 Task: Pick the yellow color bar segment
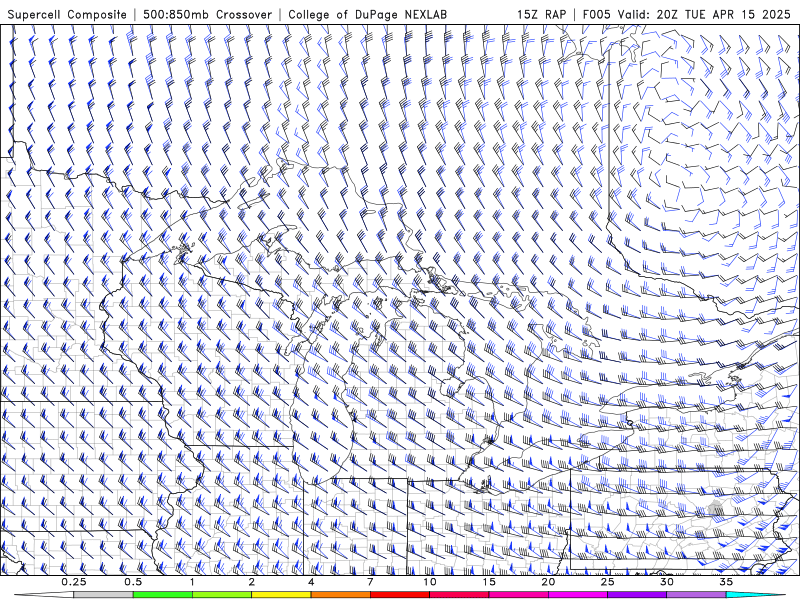pyautogui.click(x=281, y=595)
